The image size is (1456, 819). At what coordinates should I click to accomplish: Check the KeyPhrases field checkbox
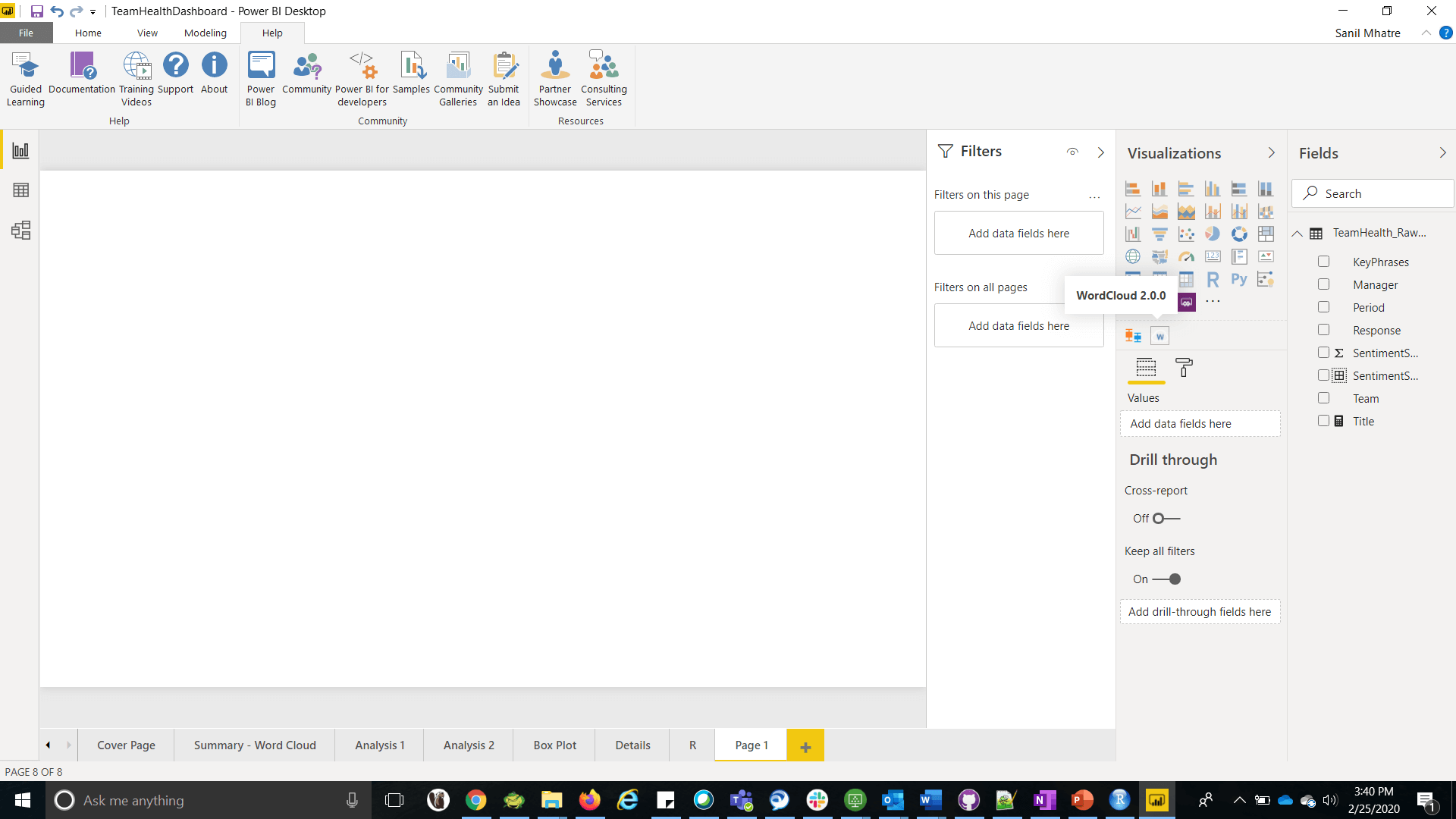[x=1323, y=262]
